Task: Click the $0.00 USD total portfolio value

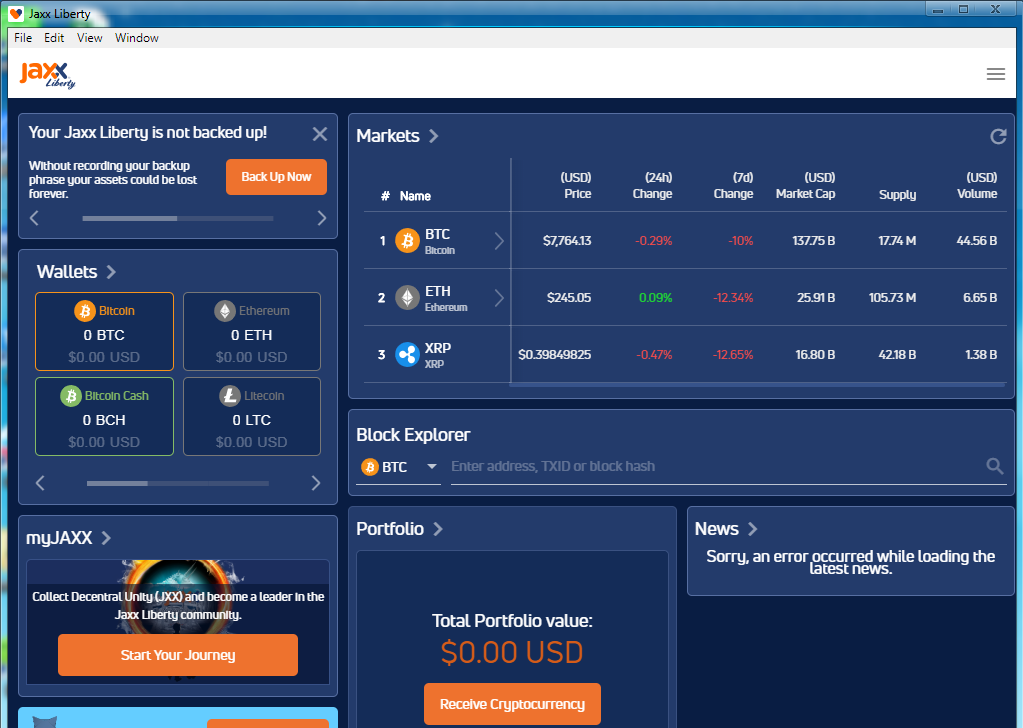Action: (x=512, y=652)
